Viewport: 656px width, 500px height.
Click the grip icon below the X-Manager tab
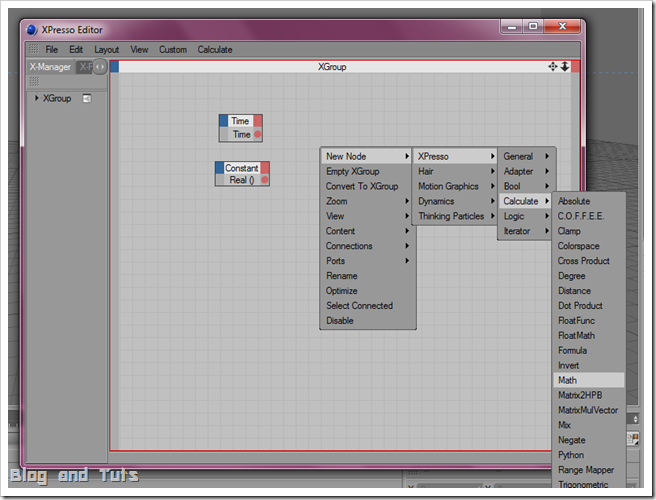coord(34,81)
